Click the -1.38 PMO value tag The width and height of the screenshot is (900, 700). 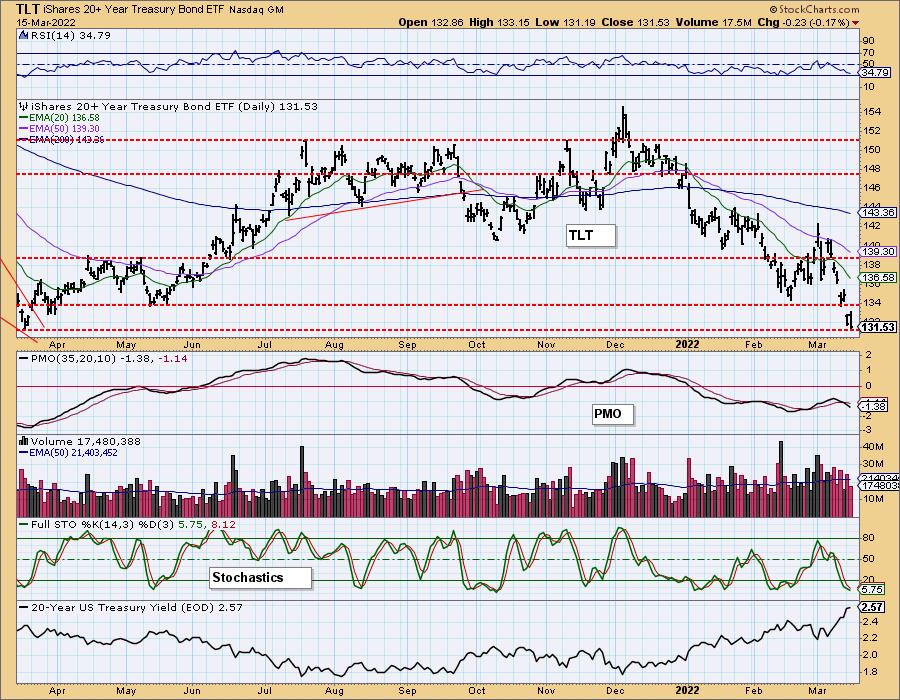(x=875, y=406)
